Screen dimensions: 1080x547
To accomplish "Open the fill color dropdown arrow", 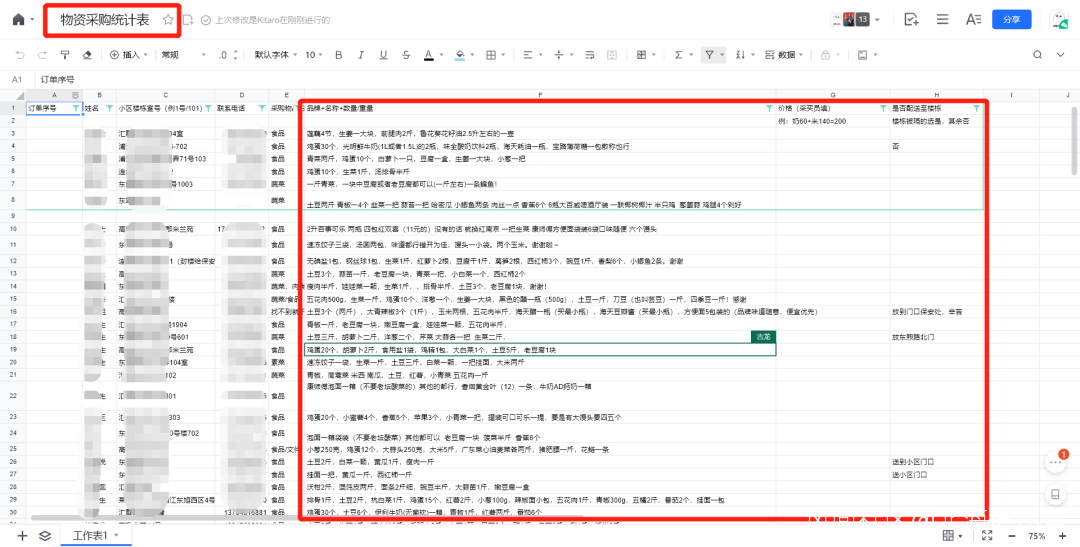I will coord(473,55).
